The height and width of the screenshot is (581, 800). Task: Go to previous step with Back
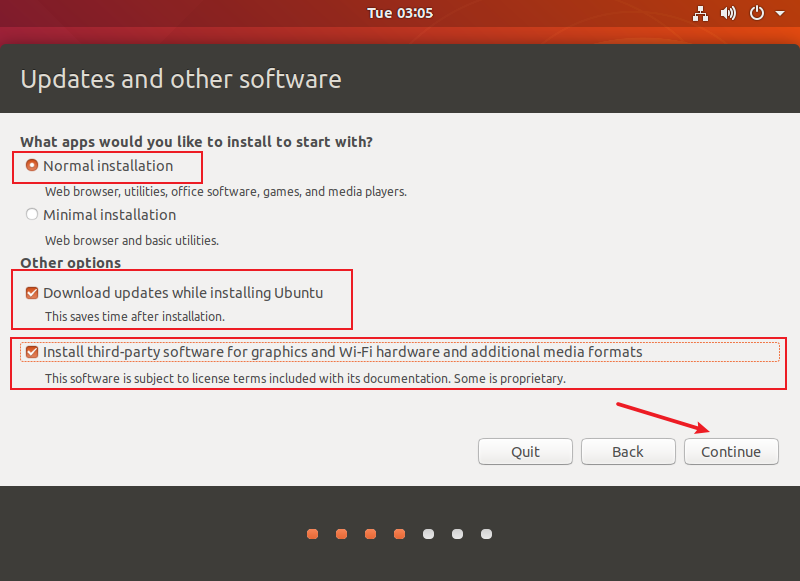pyautogui.click(x=628, y=451)
